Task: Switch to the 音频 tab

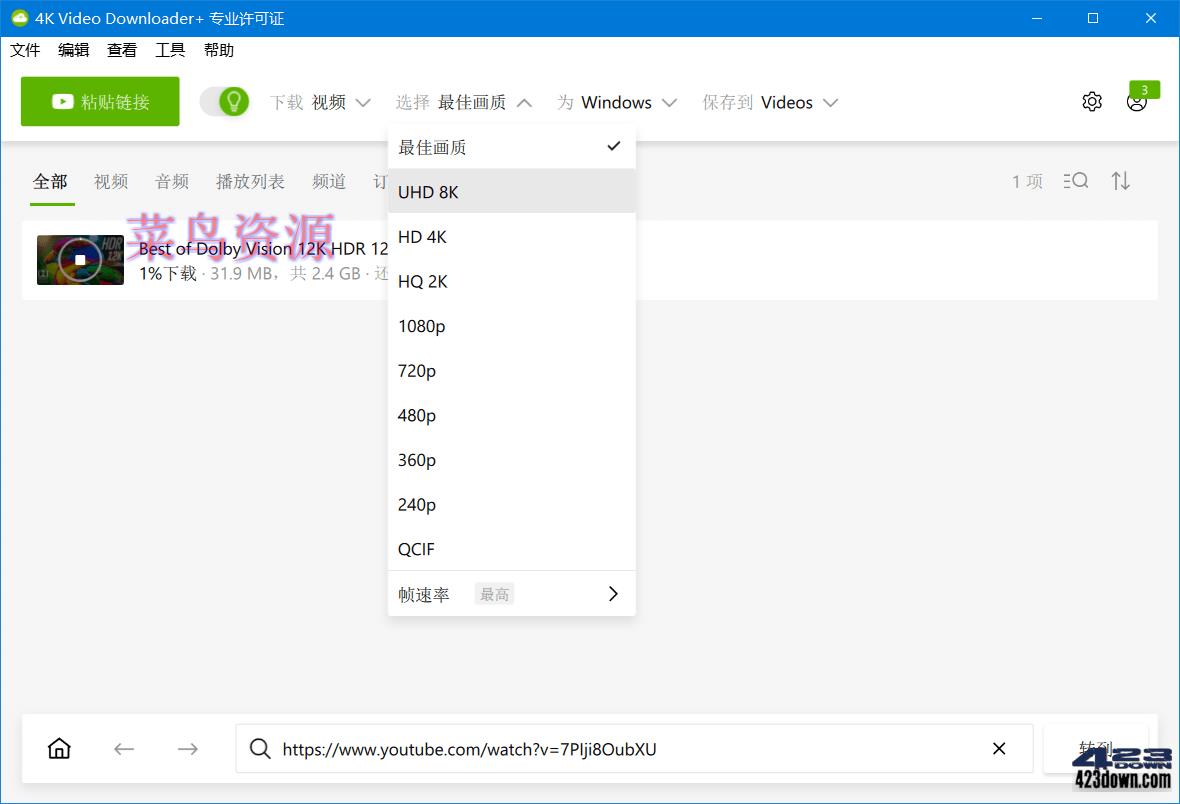Action: coord(171,181)
